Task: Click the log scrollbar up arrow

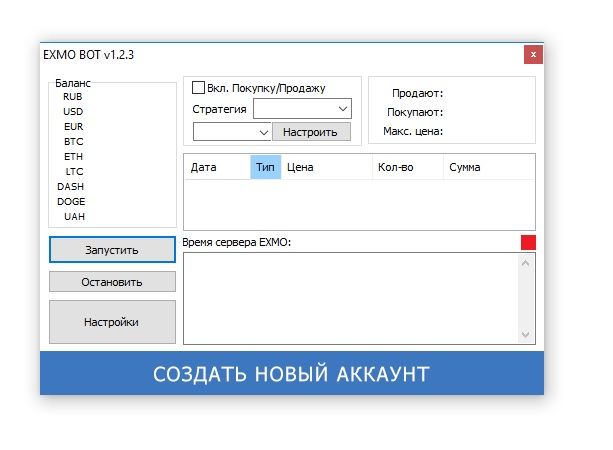Action: (526, 263)
